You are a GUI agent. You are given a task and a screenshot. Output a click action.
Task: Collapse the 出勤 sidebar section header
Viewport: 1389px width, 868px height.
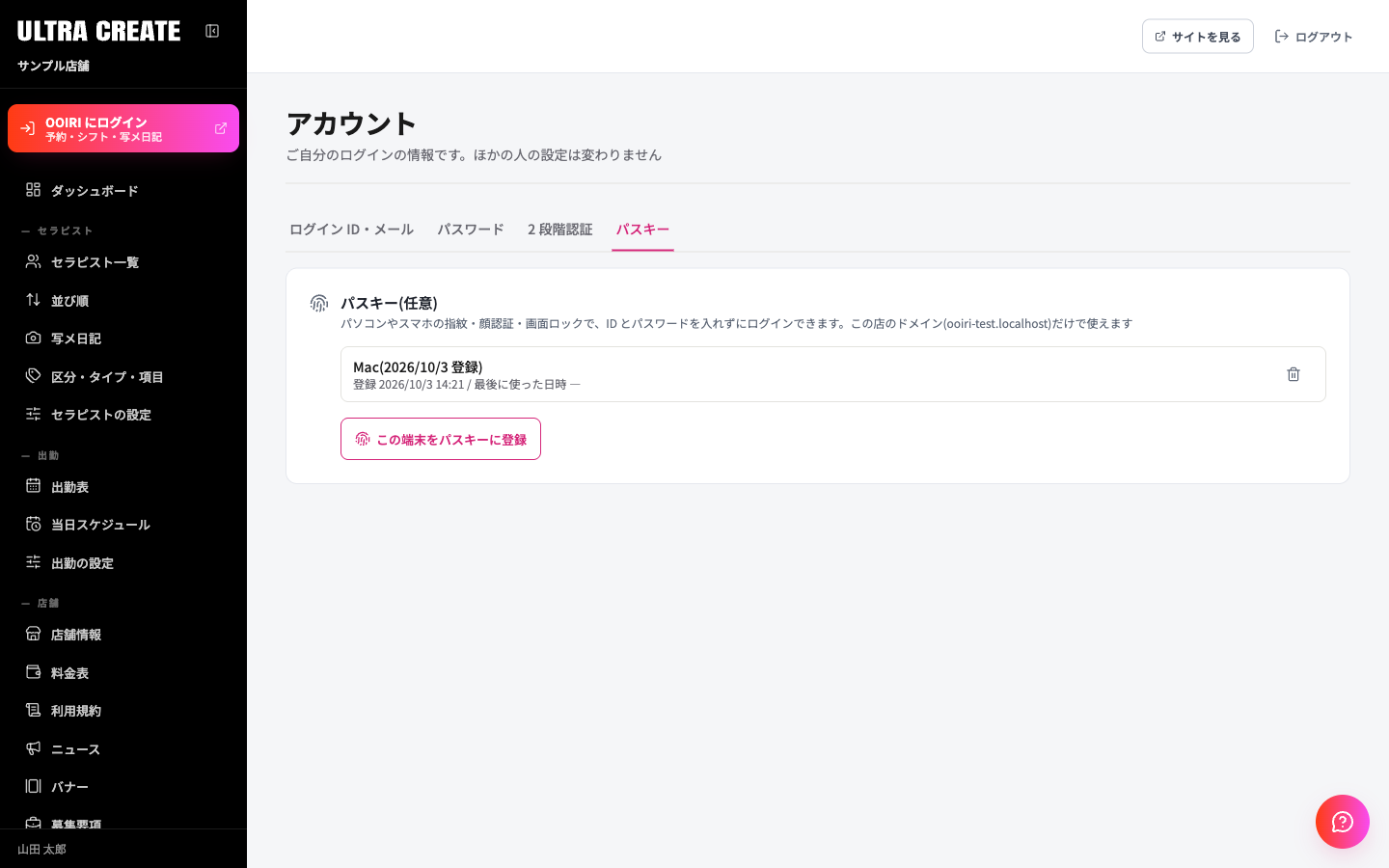[x=41, y=455]
